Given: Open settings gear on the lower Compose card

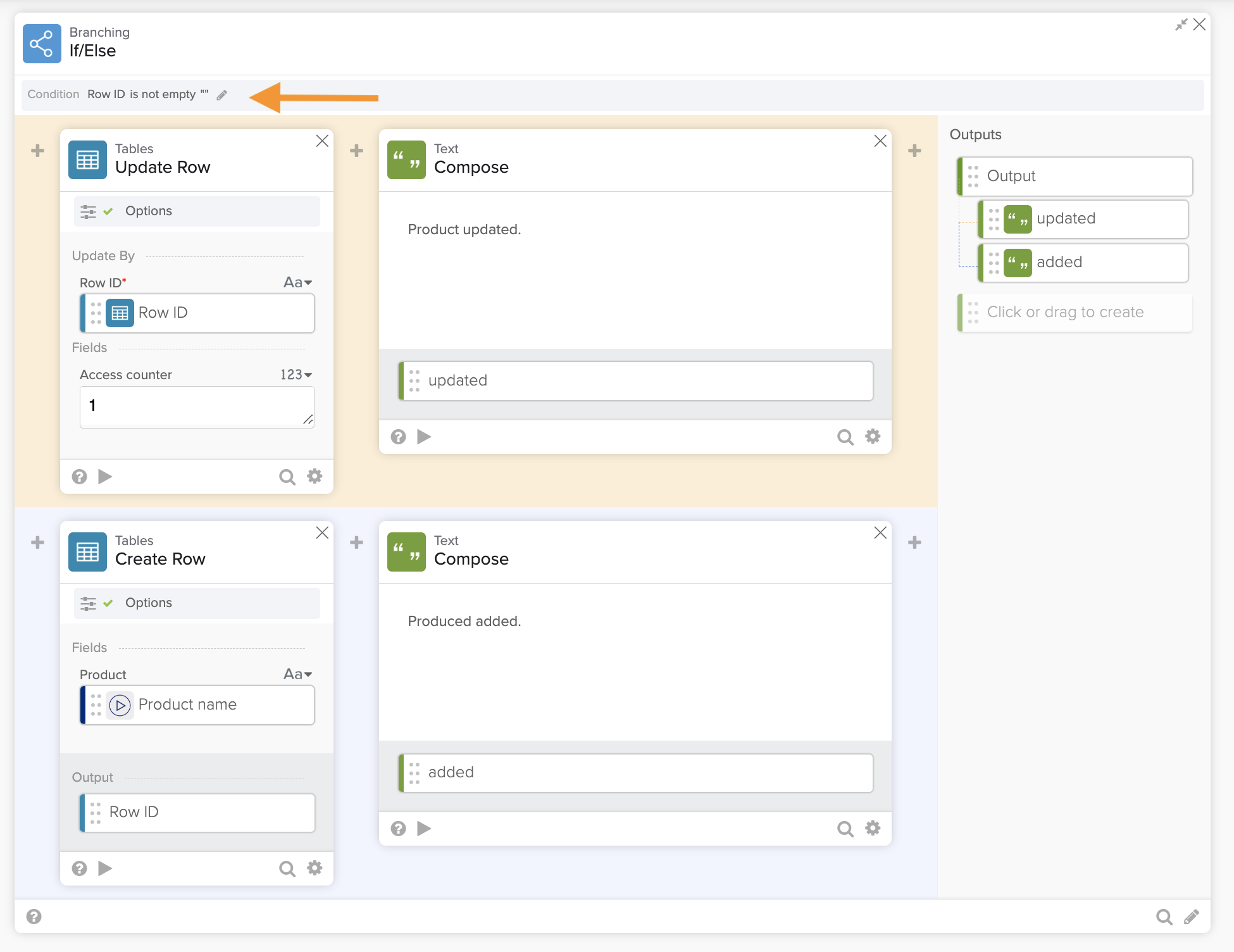Looking at the screenshot, I should (873, 828).
